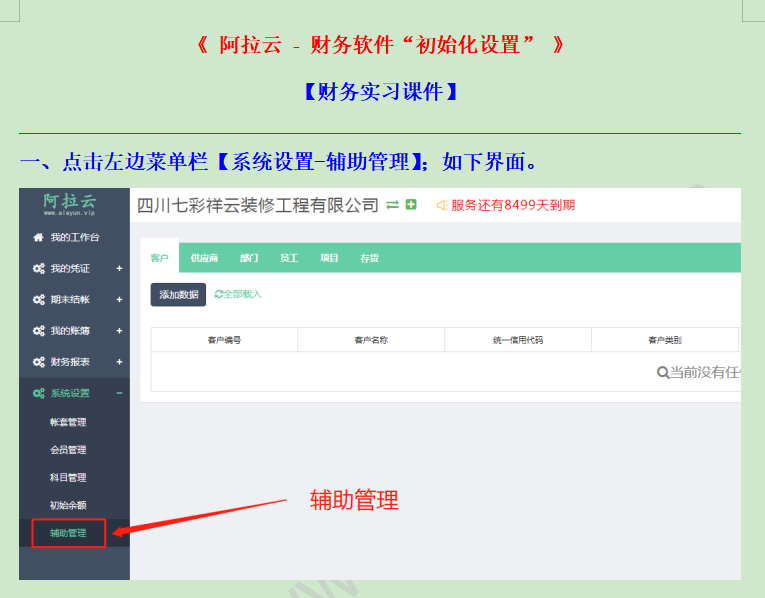Image resolution: width=765 pixels, height=598 pixels.
Task: Click the gears icon beside 我的凭证
Action: [x=39, y=269]
